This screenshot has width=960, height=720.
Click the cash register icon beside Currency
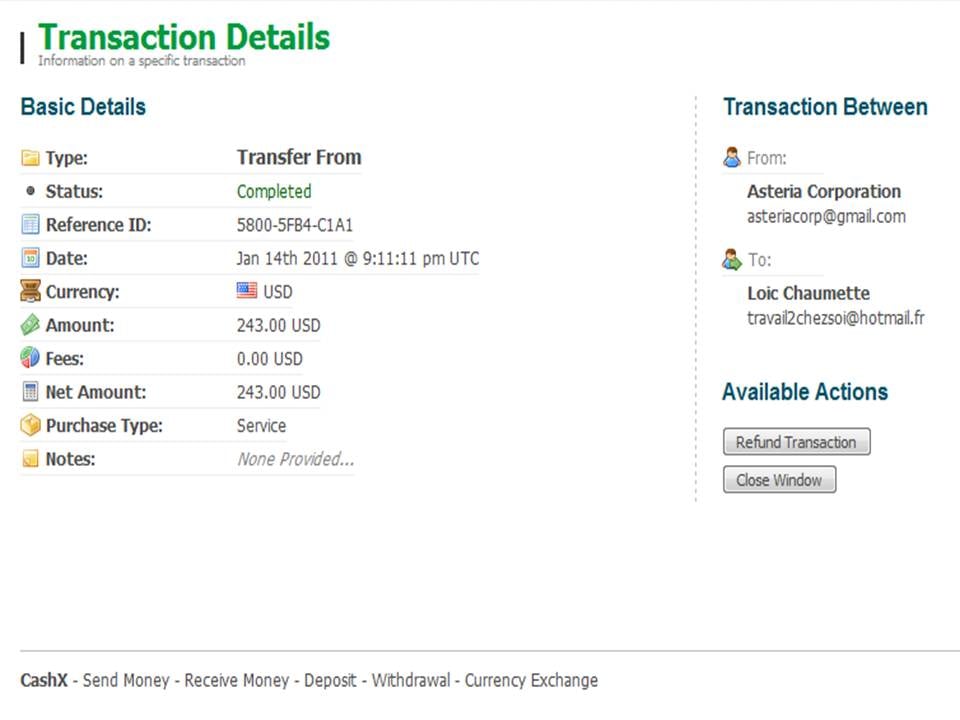pos(30,291)
